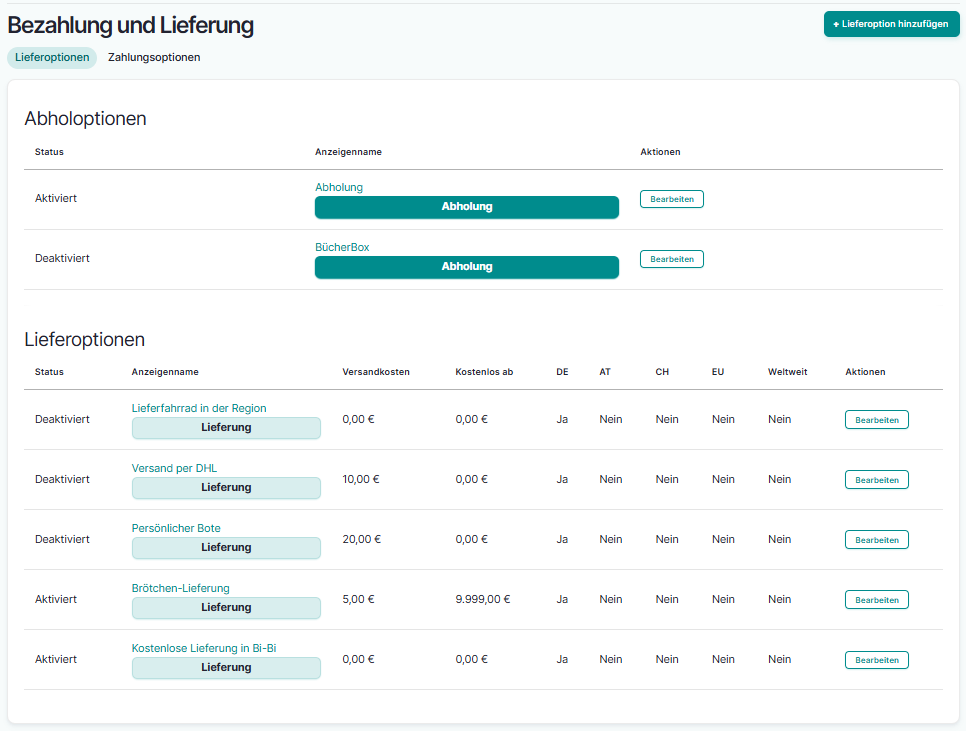This screenshot has width=966, height=731.
Task: Click the Lieferung badge under Versand per DHL
Action: point(226,488)
